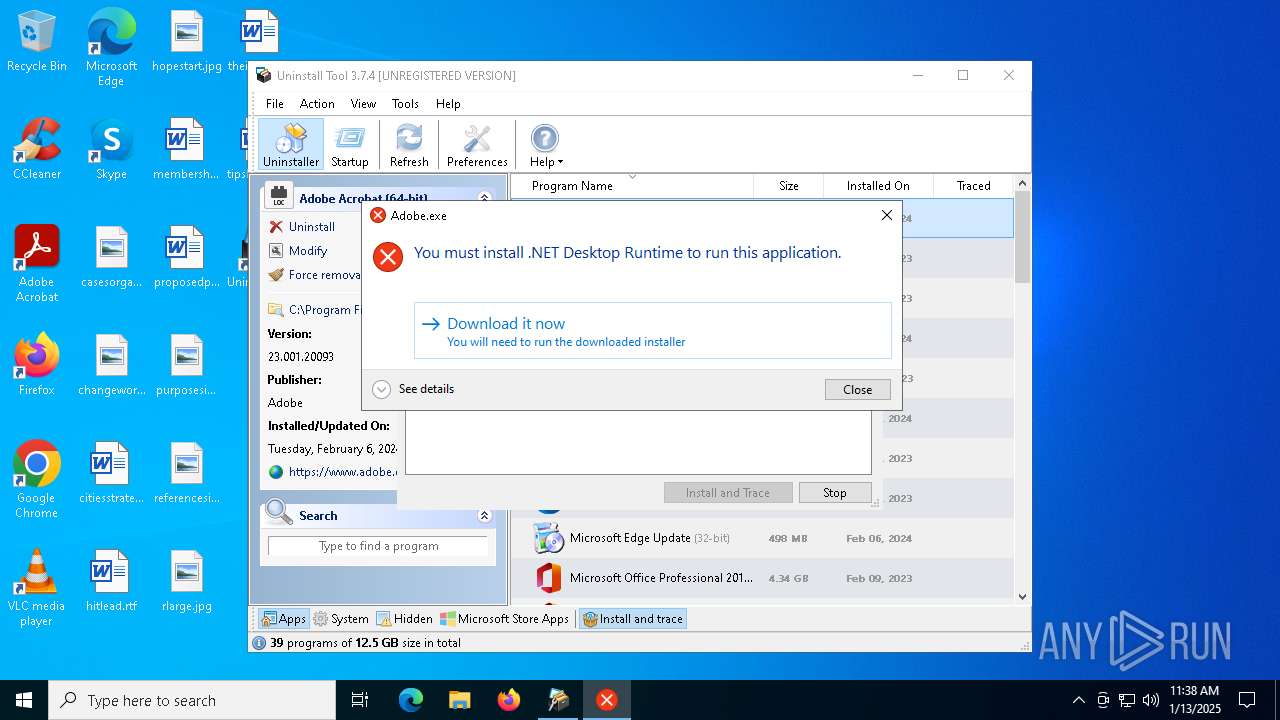The image size is (1280, 720).
Task: Select Microsoft Edge Update row
Action: (x=762, y=538)
